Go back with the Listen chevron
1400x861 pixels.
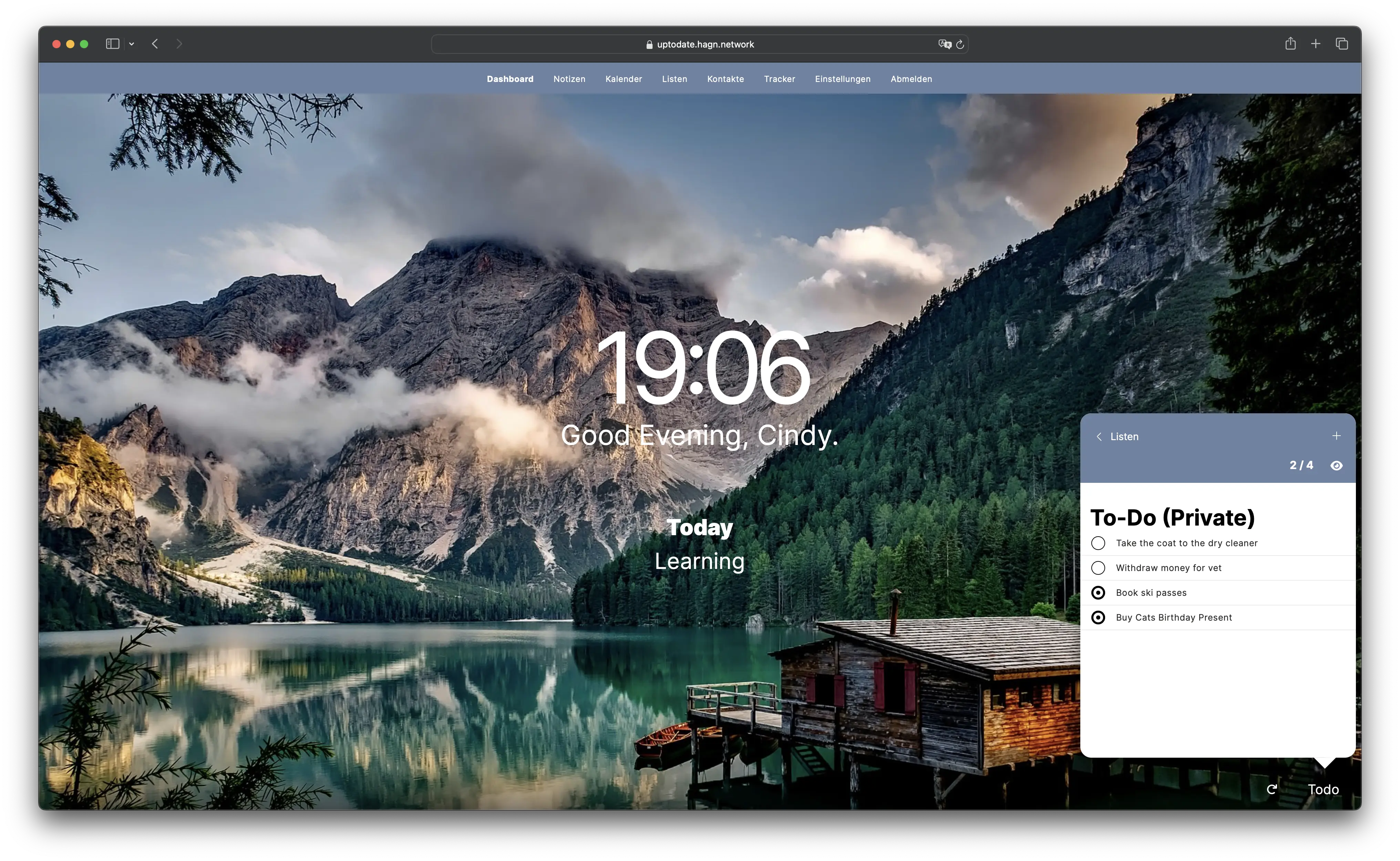click(1099, 437)
